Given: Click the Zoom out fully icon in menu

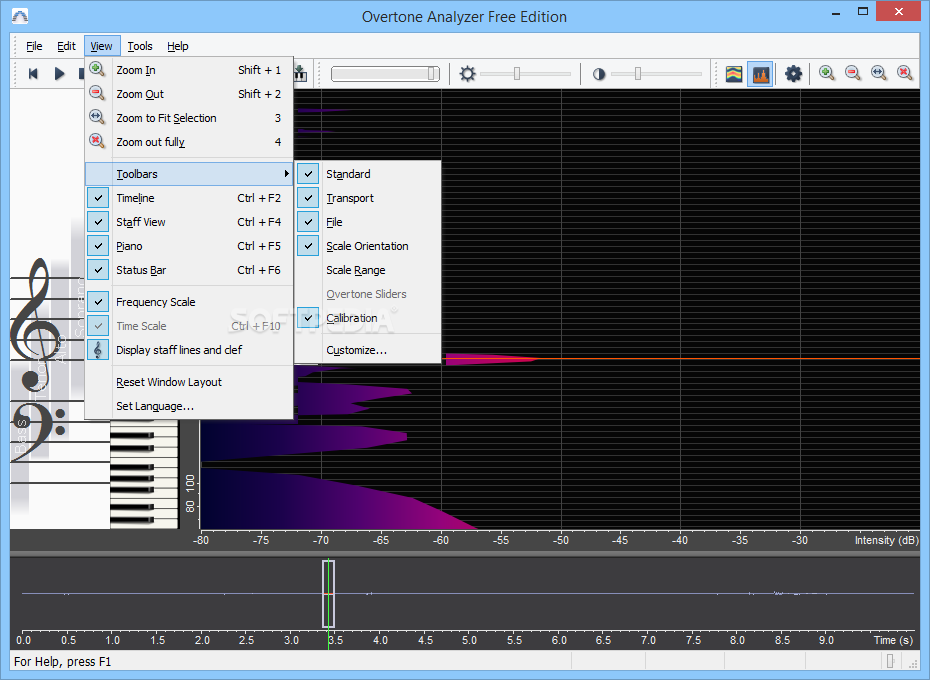Looking at the screenshot, I should pos(97,141).
